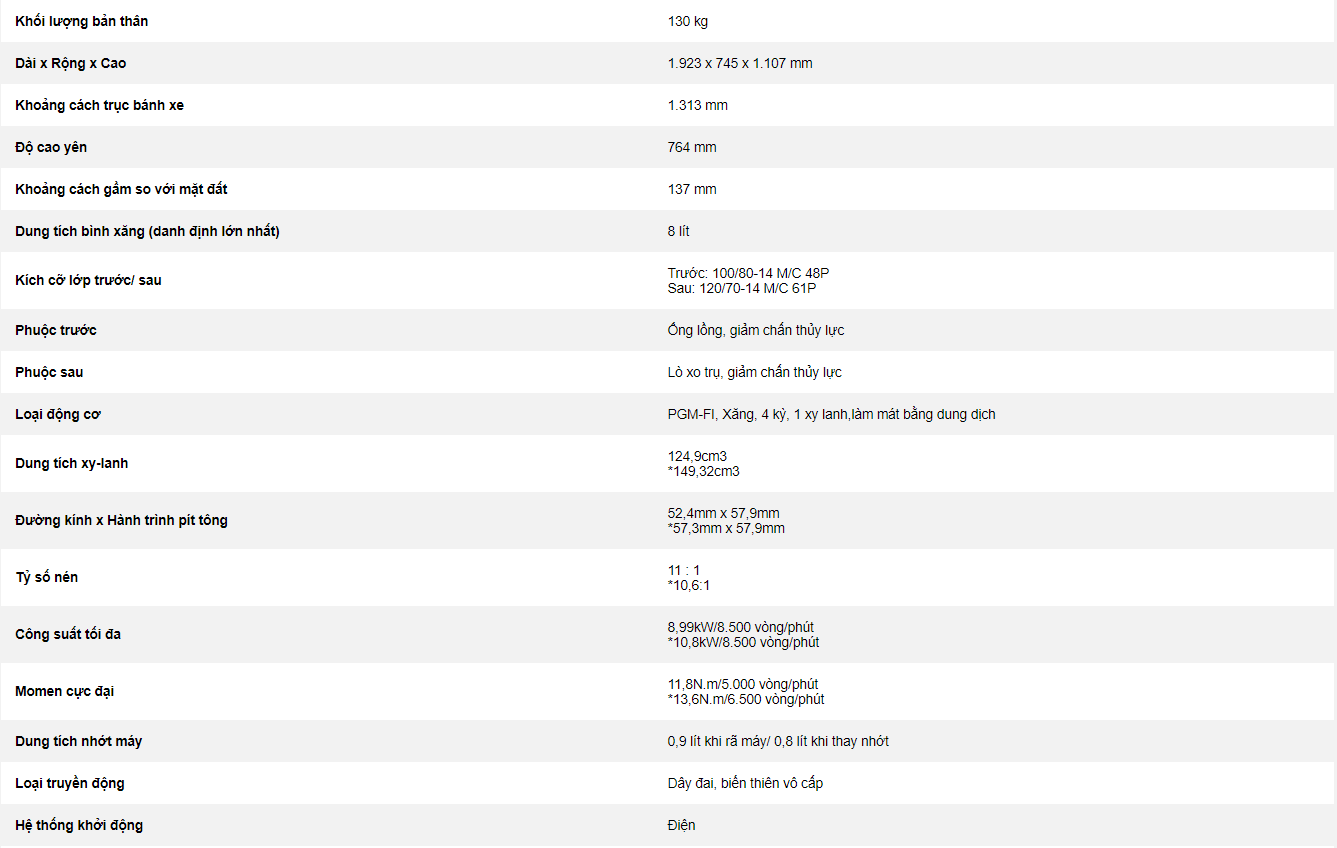Image resolution: width=1337 pixels, height=848 pixels.
Task: Select the Loại truyền động row label
Action: pyautogui.click(x=70, y=783)
